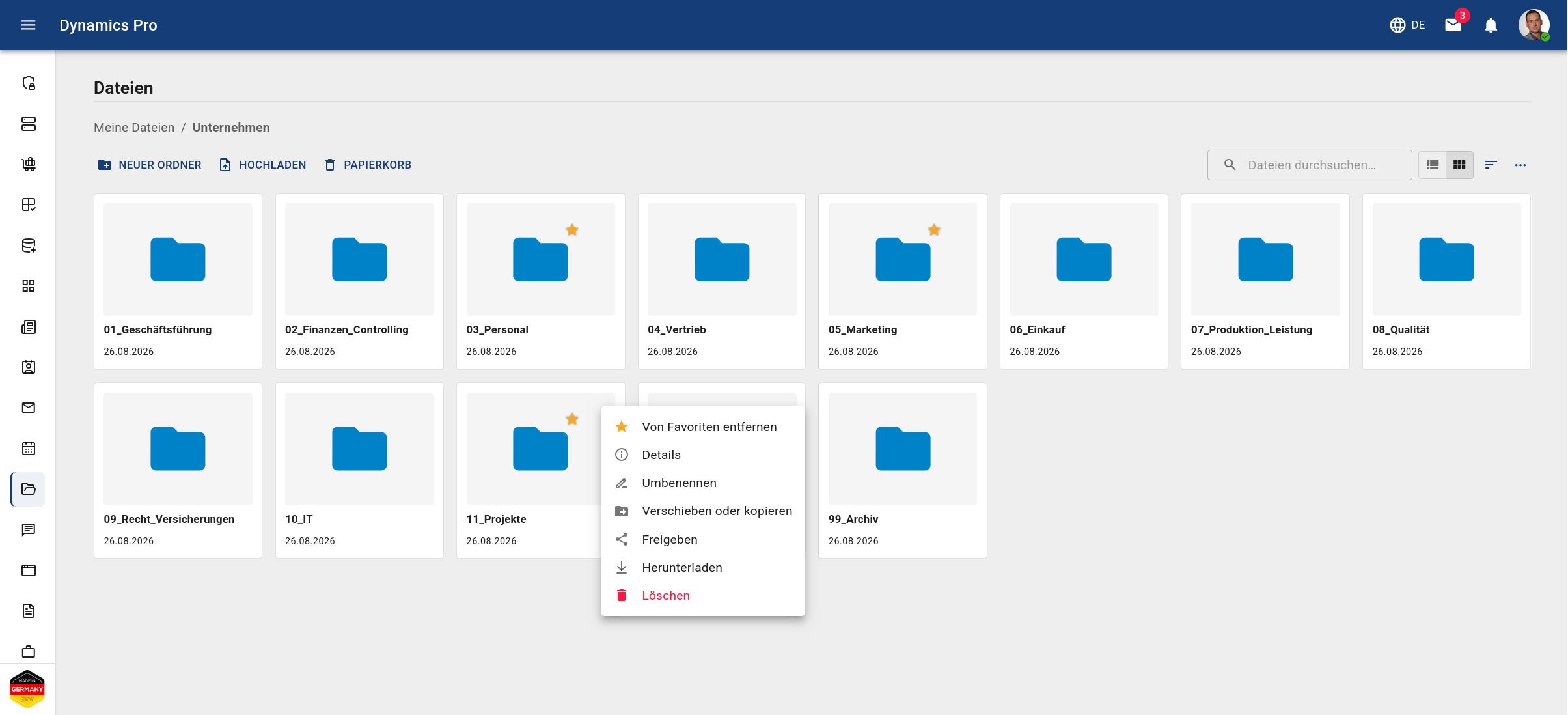
Task: Open the briefcase sidebar icon
Action: pos(29,651)
